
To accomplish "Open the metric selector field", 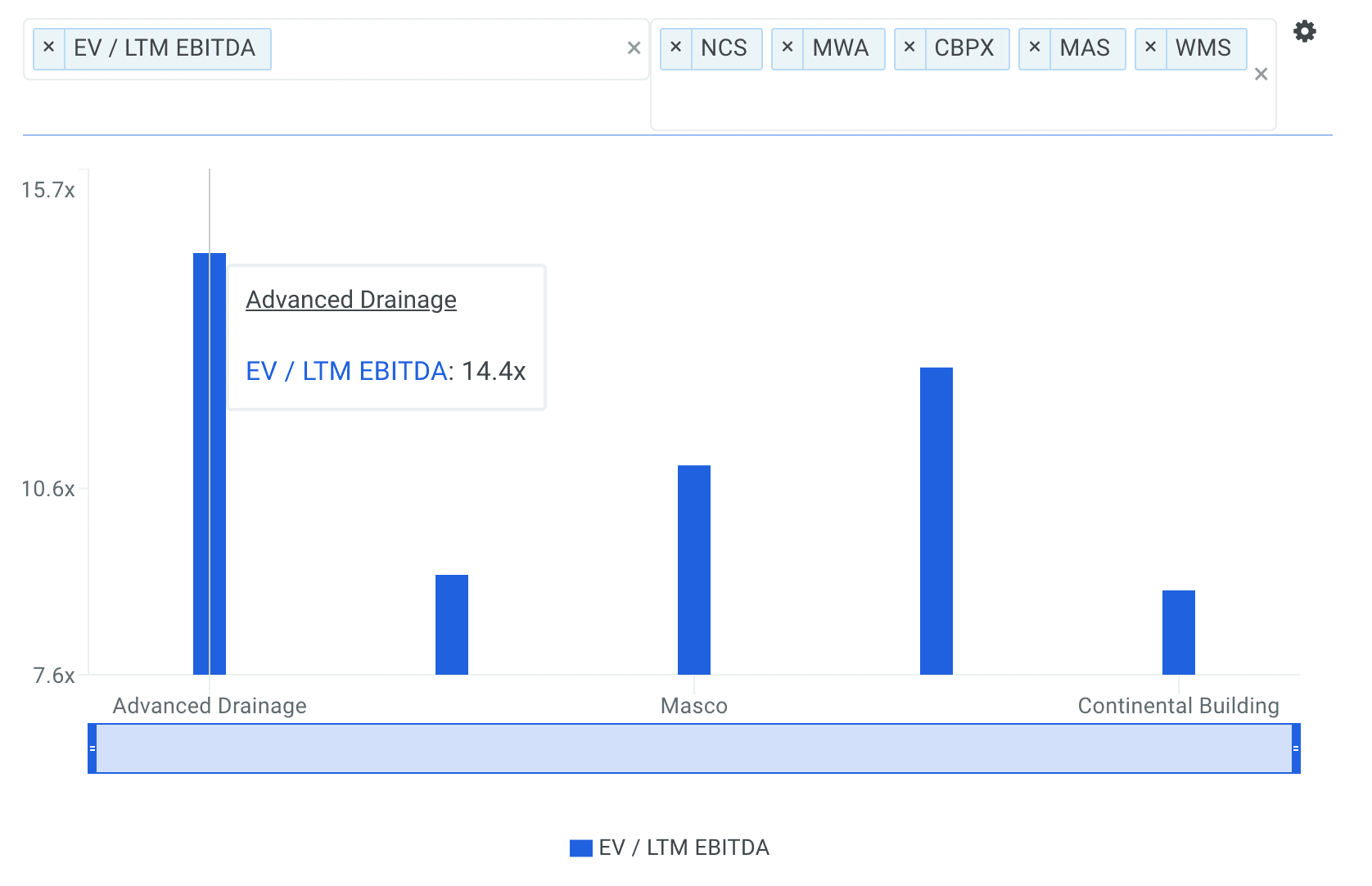I will coord(442,49).
